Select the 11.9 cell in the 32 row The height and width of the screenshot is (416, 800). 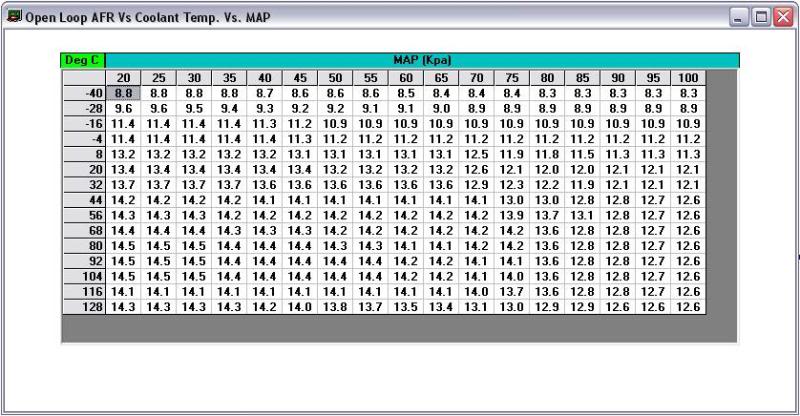583,185
